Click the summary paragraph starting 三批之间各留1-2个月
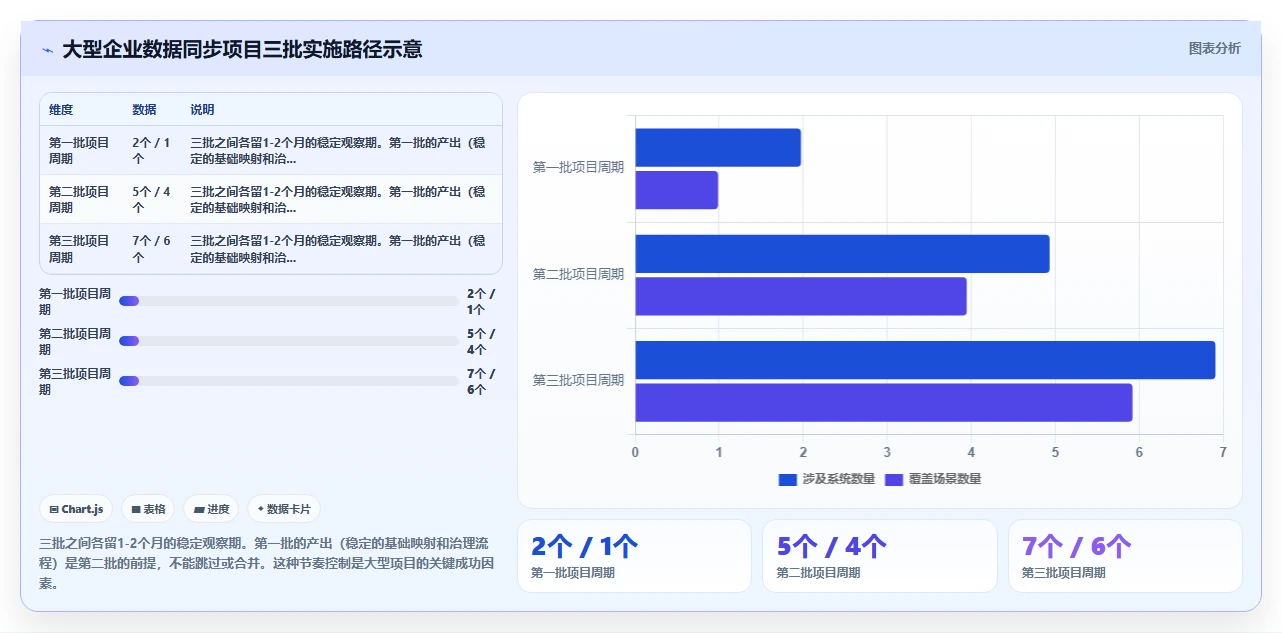 (x=268, y=563)
